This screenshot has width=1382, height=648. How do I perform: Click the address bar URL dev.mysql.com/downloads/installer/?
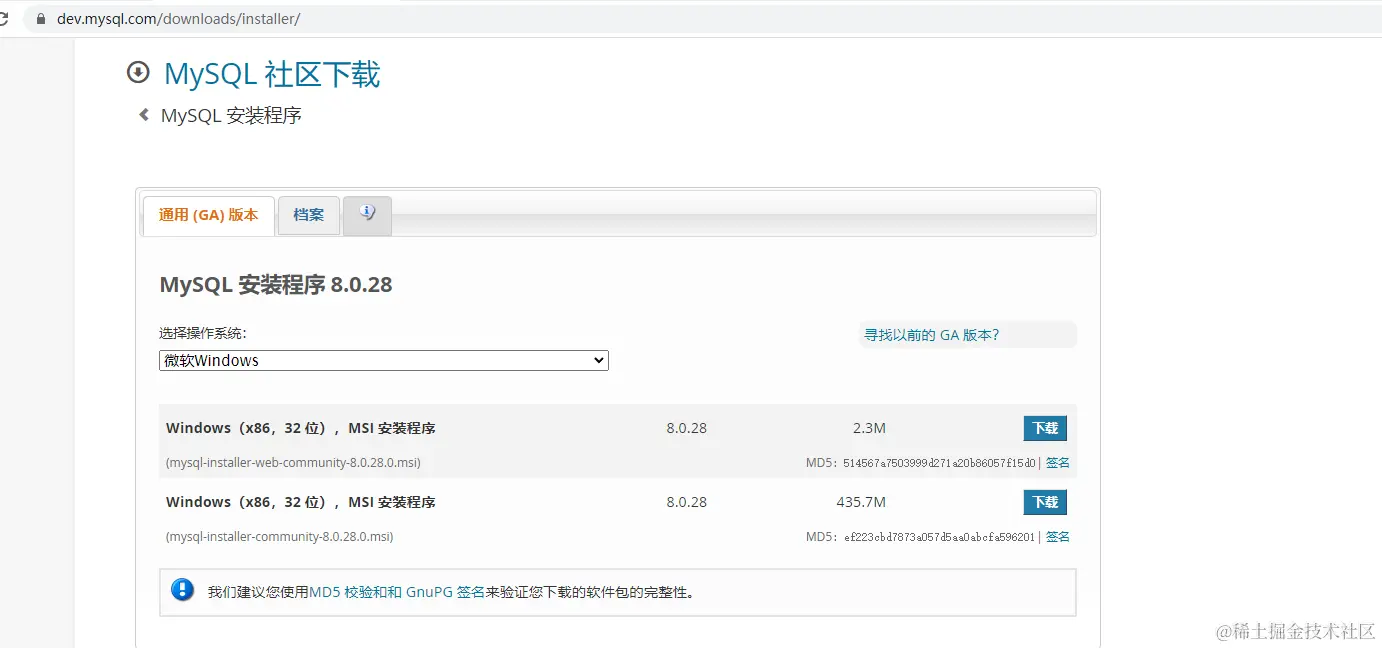click(x=178, y=19)
